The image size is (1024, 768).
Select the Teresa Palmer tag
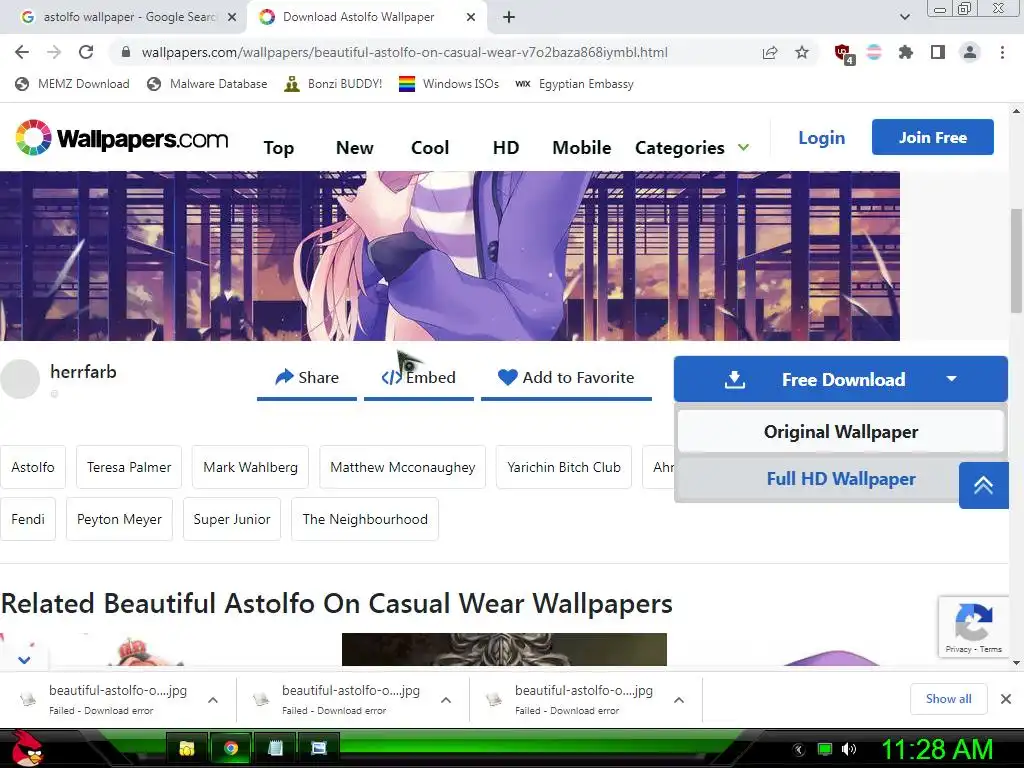coord(129,467)
